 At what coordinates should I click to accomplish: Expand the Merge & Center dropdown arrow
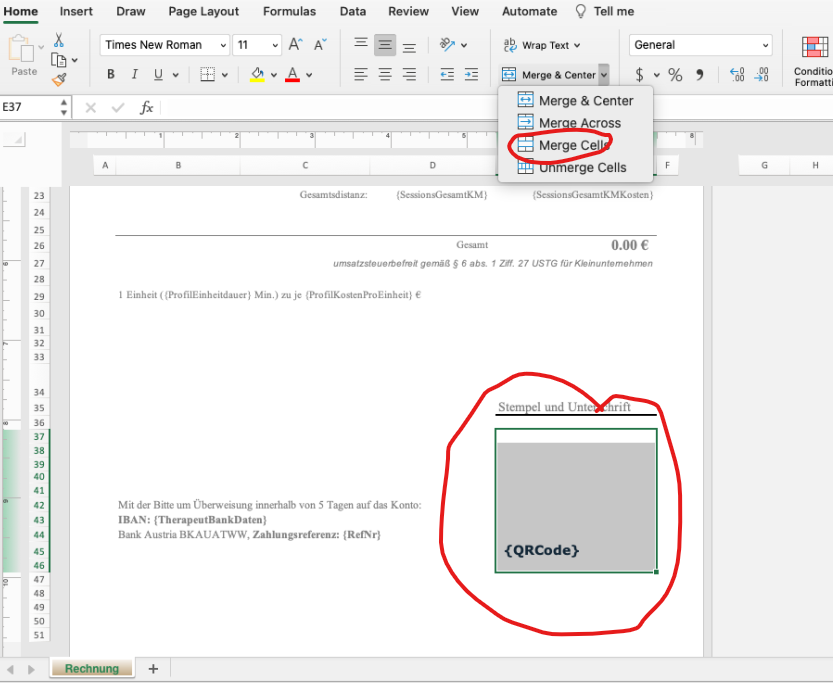coord(604,75)
